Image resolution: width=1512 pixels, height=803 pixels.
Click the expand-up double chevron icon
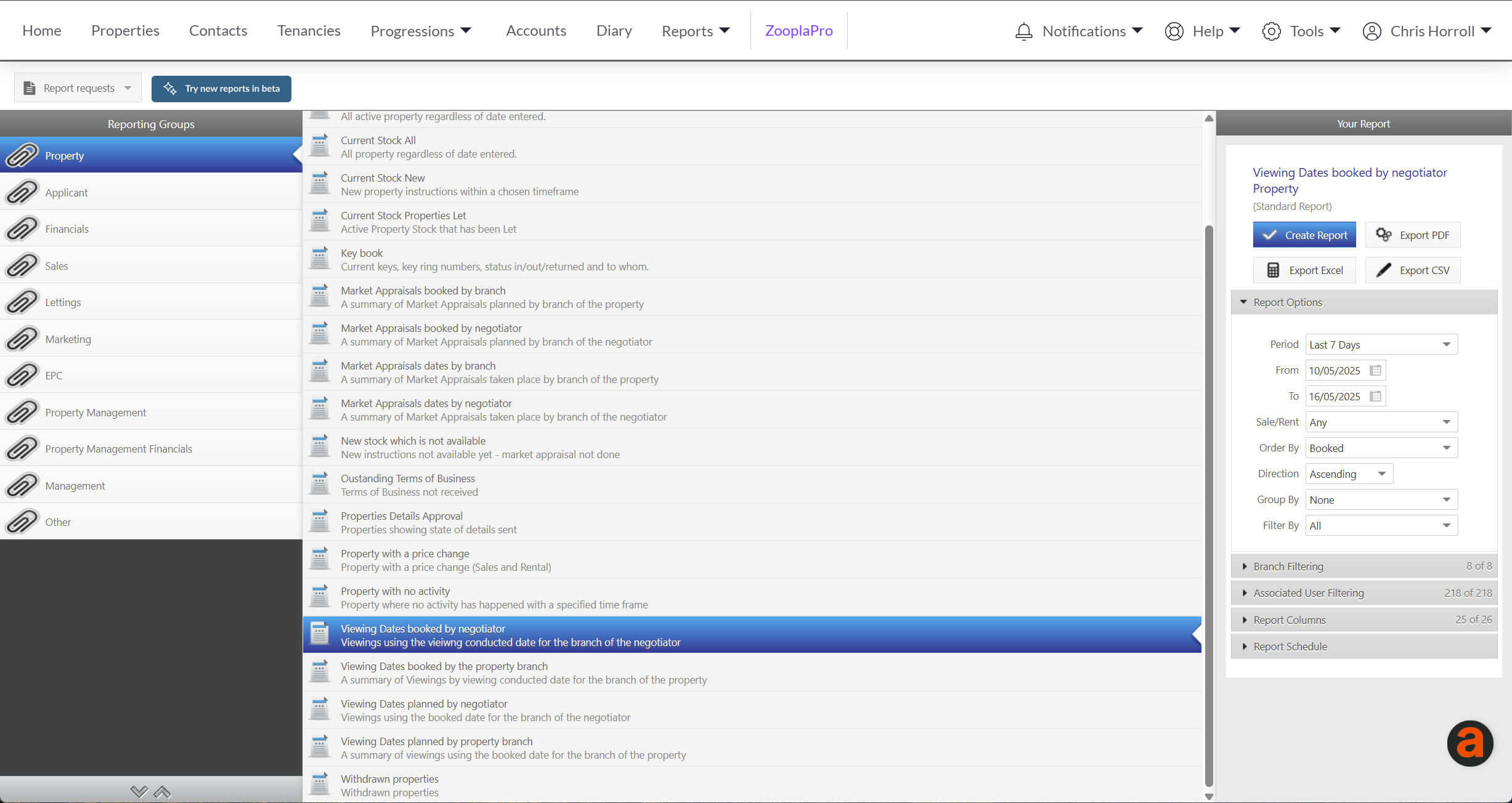click(162, 791)
